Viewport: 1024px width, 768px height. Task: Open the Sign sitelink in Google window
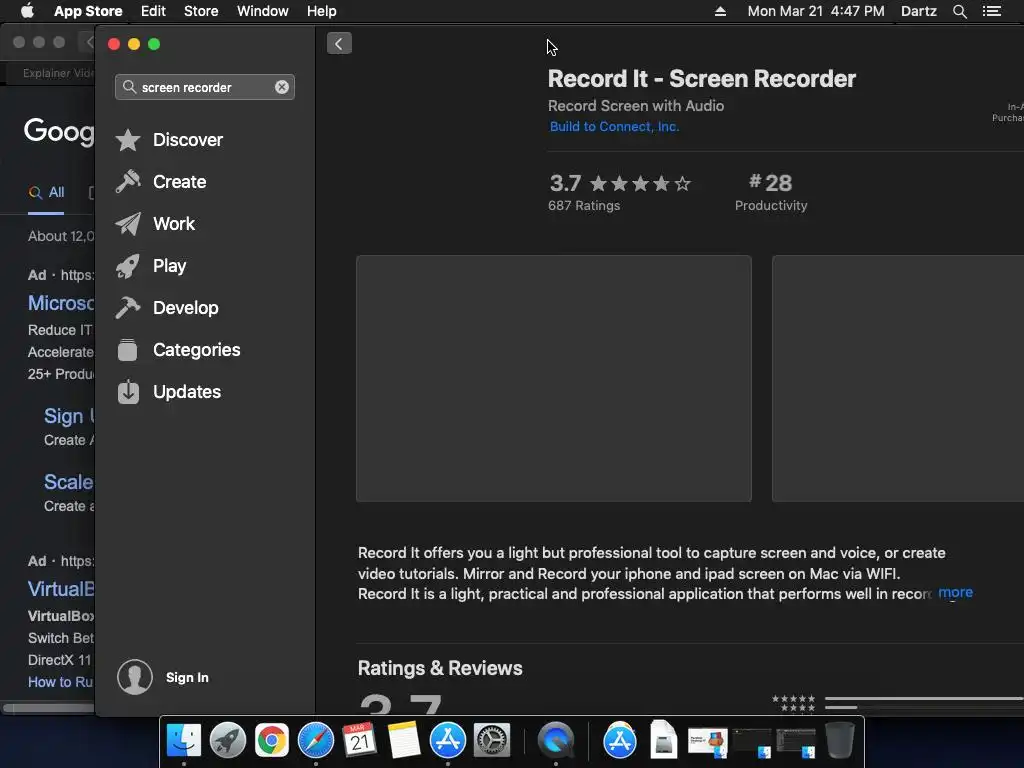pos(69,416)
